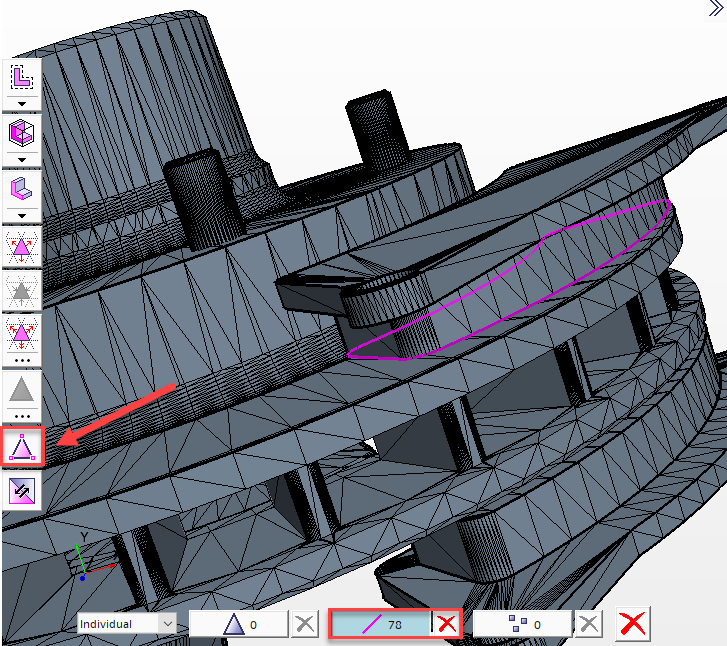The image size is (727, 646).
Task: Select the triangle with outward red arrows icon
Action: [x=22, y=334]
